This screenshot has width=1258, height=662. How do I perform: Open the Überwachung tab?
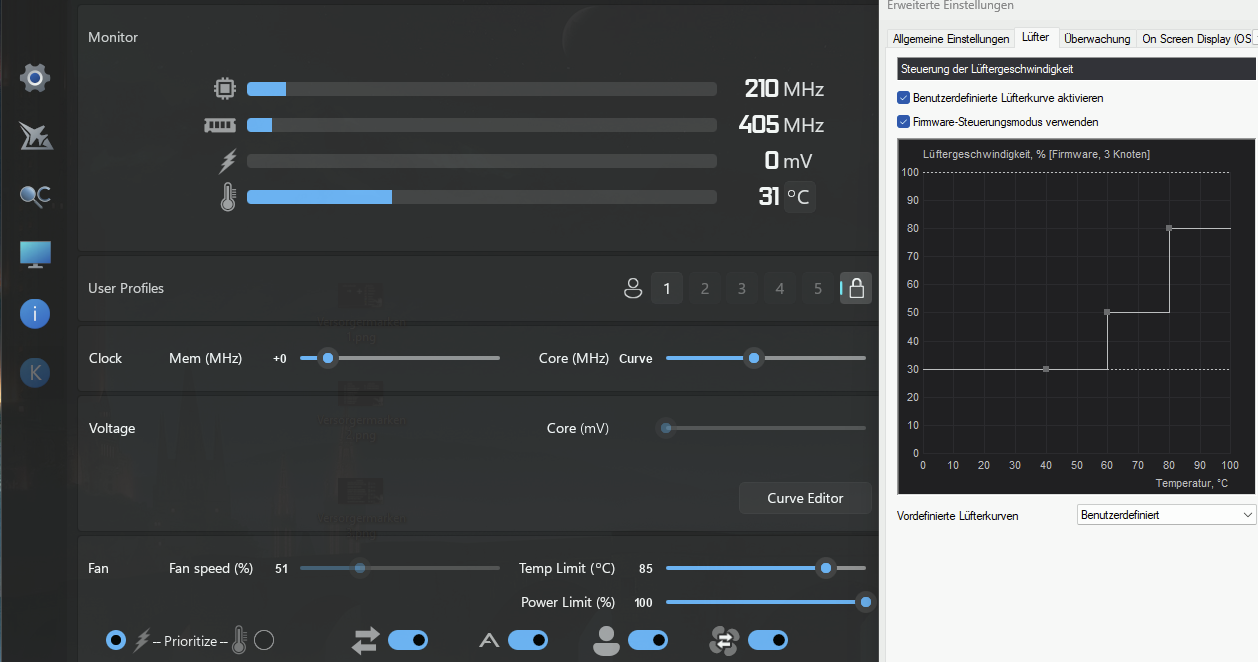click(1097, 39)
